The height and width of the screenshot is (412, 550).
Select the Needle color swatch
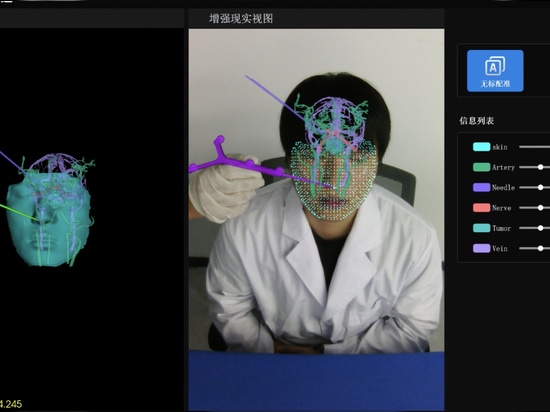click(x=482, y=187)
